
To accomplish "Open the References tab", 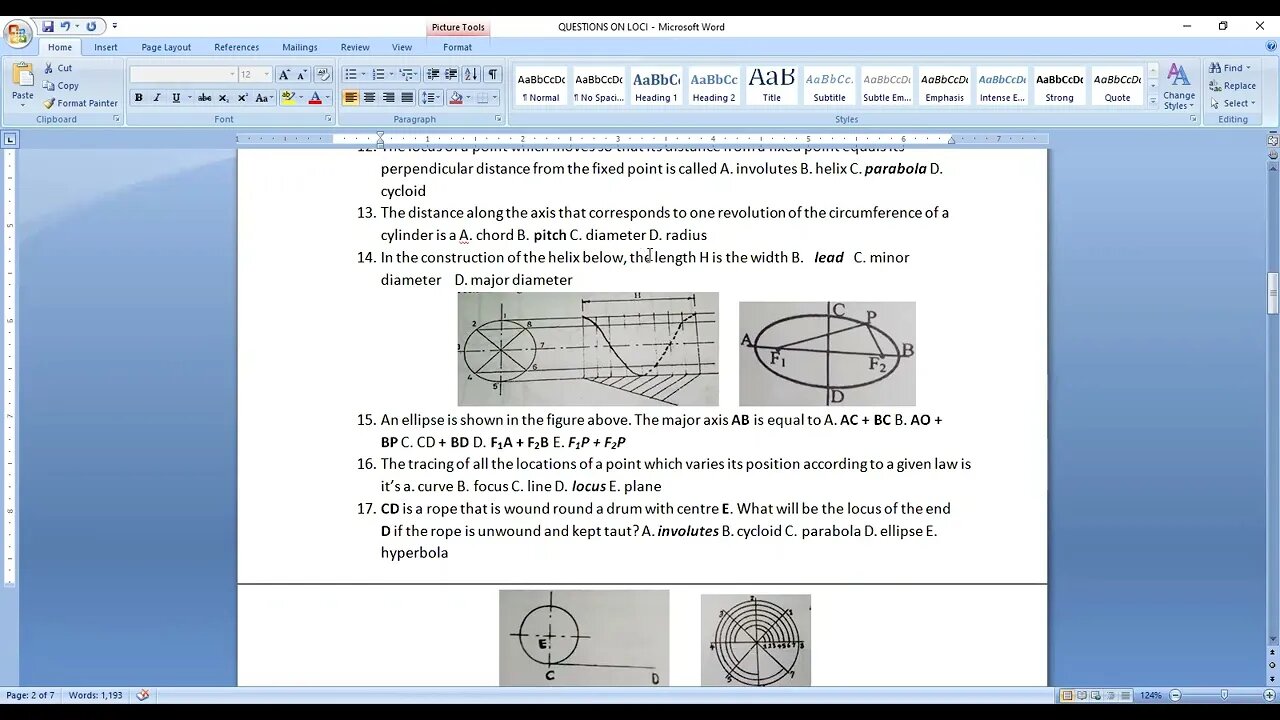I will pos(236,47).
